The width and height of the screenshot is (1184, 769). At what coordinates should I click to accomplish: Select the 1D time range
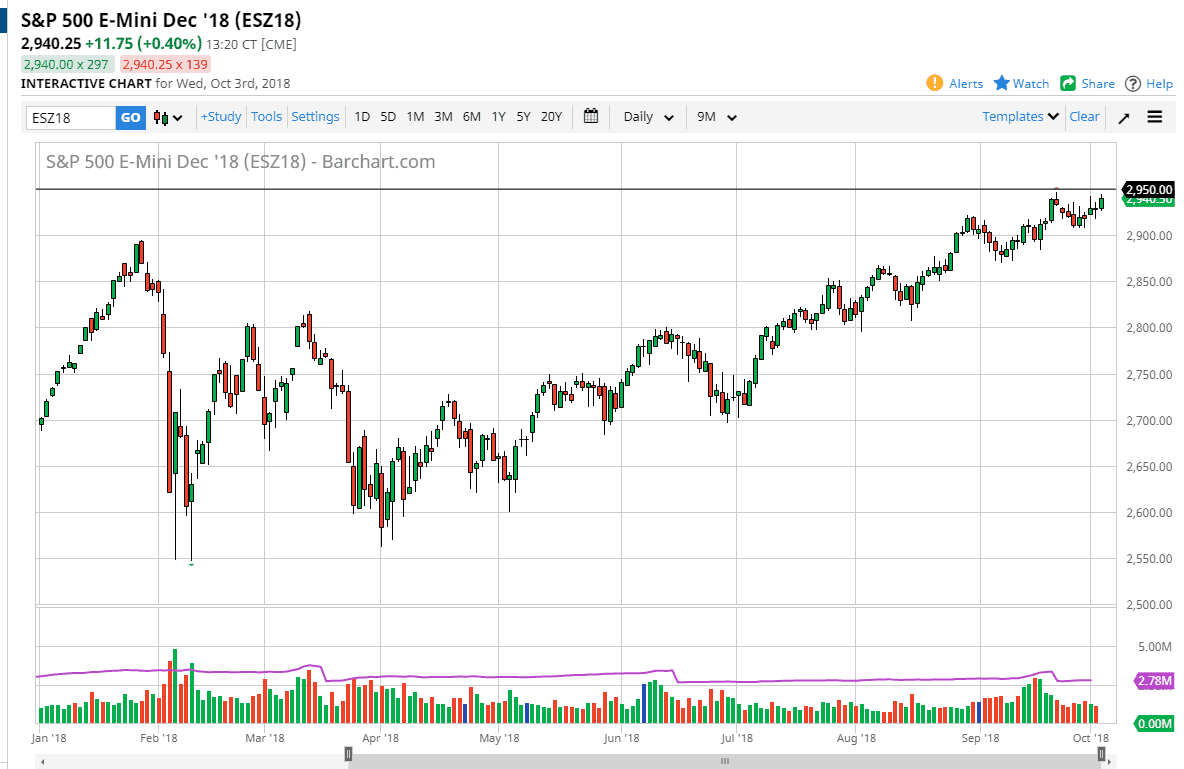(x=362, y=116)
